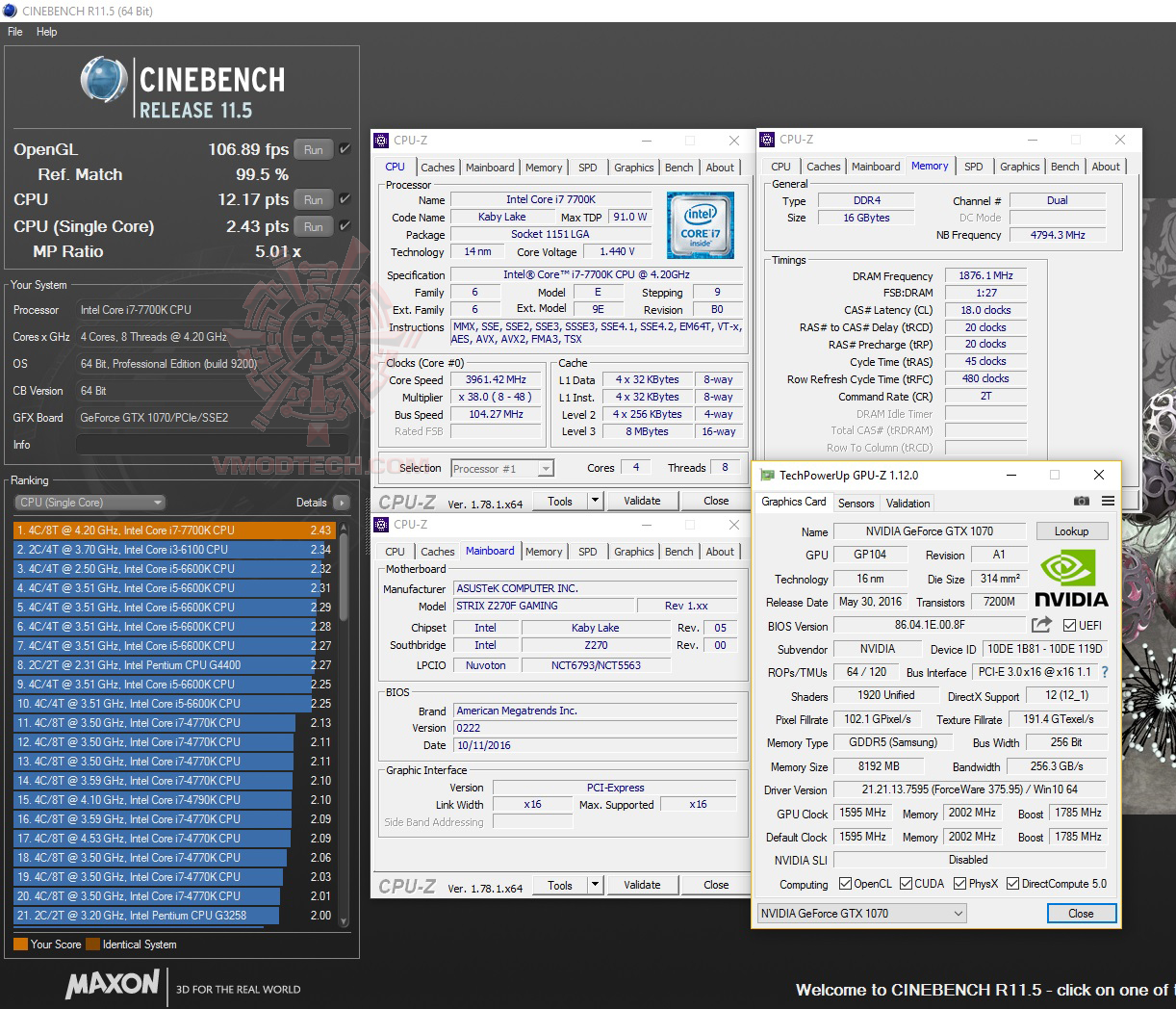Click the STRIX Z270F GAMING model field

(x=543, y=606)
